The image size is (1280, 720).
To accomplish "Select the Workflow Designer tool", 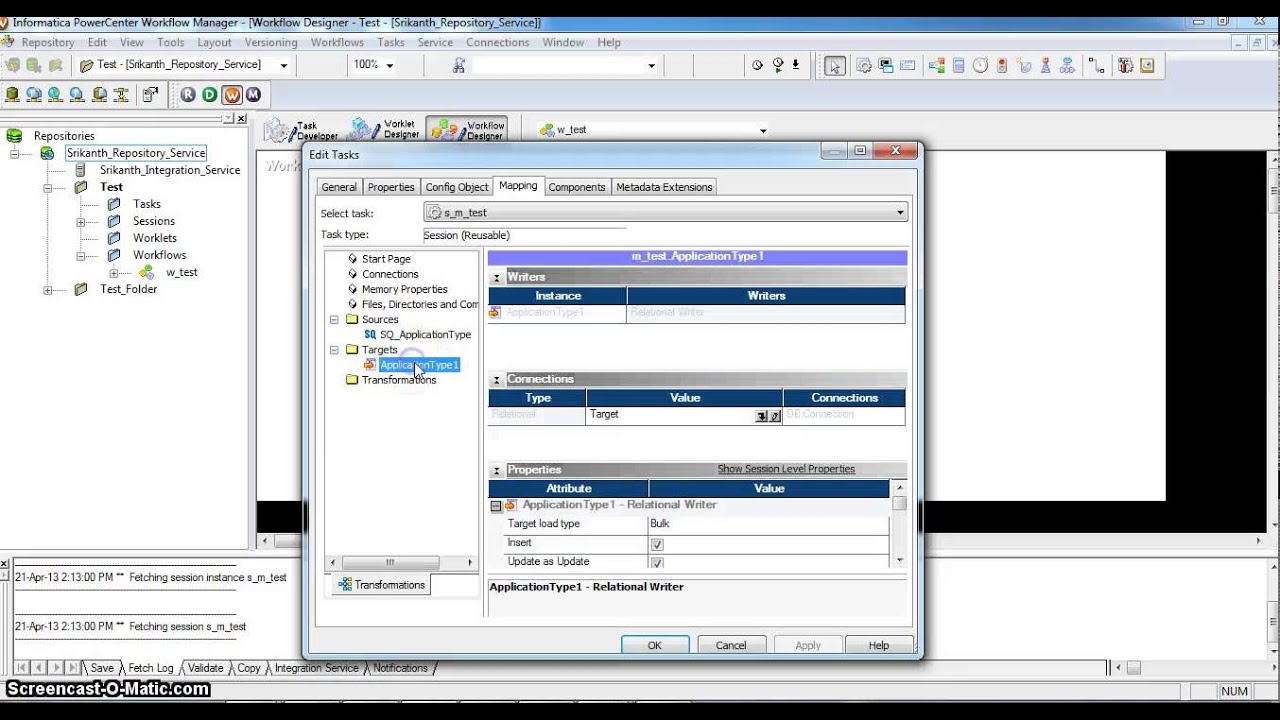I will point(467,130).
